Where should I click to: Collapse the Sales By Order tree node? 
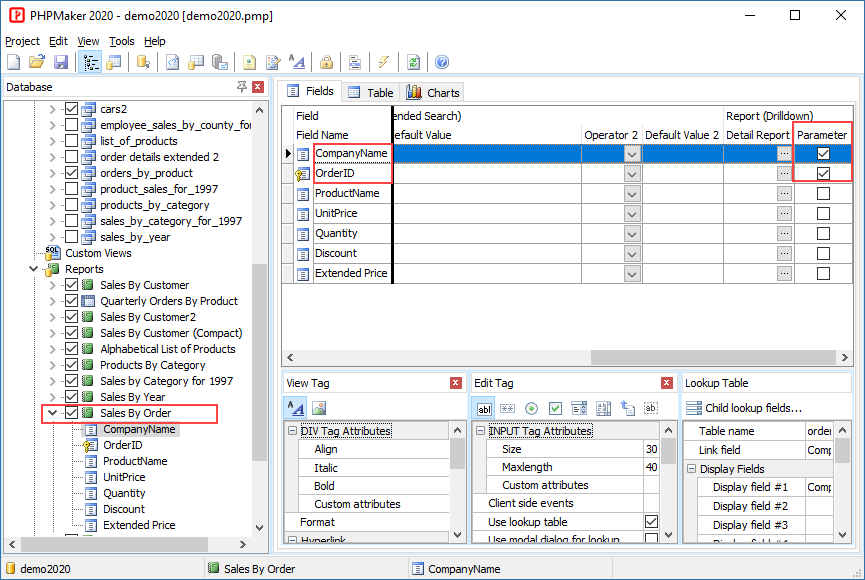53,413
